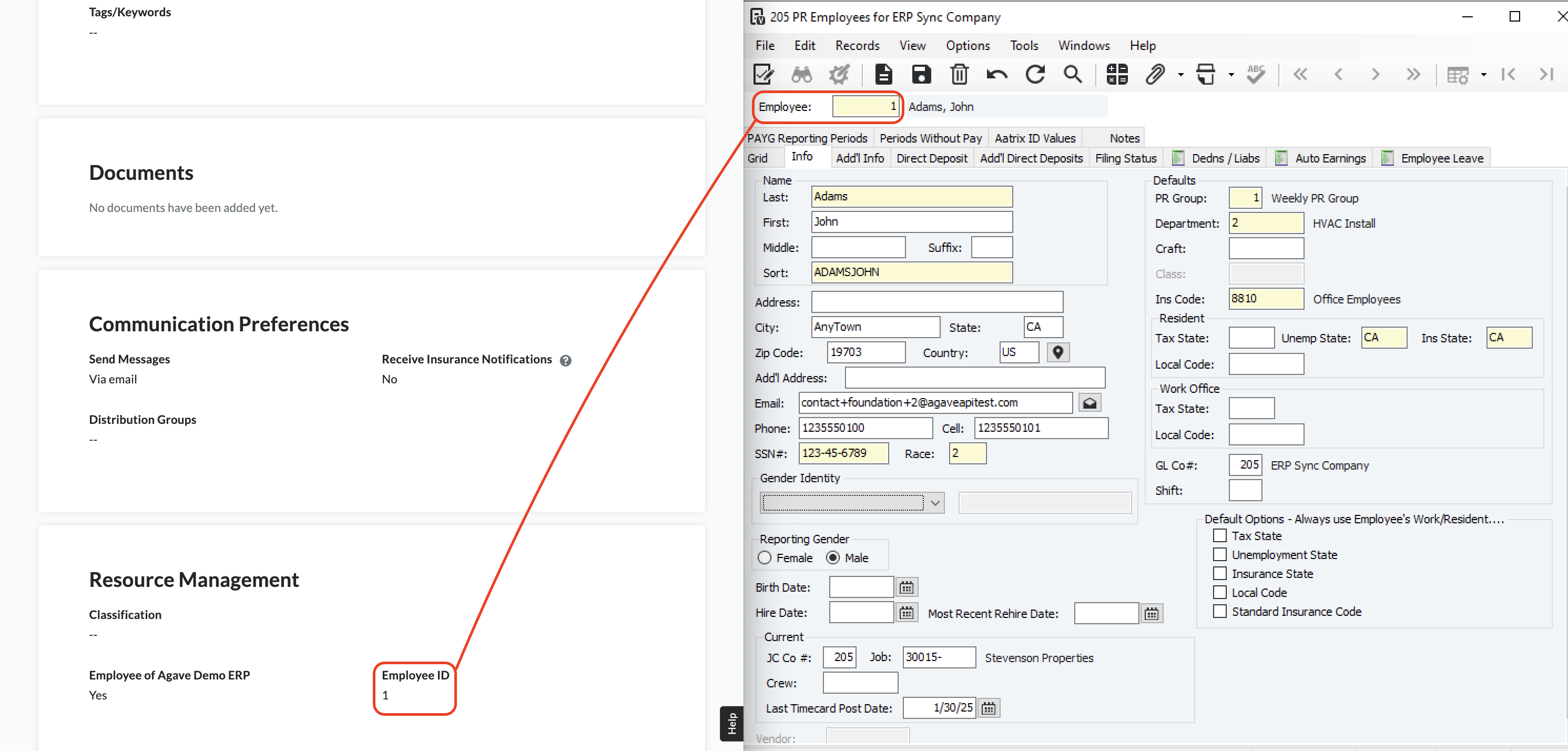
Task: Click the Save record toolbar icon
Action: point(921,74)
